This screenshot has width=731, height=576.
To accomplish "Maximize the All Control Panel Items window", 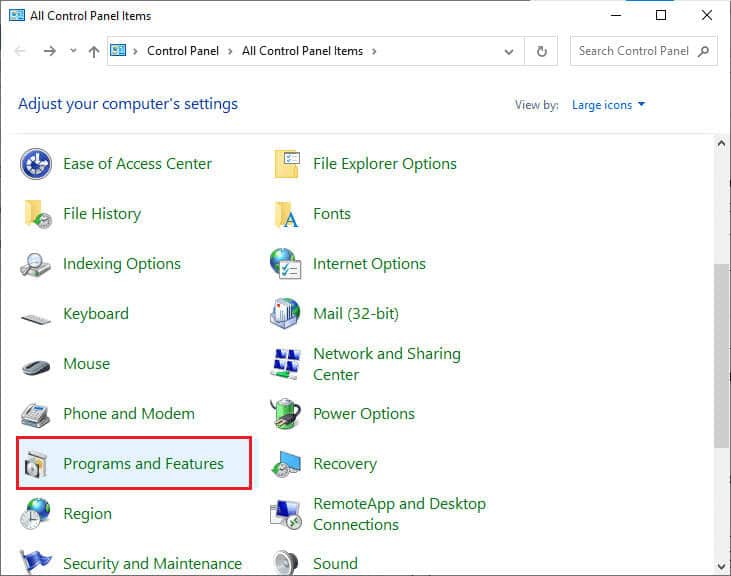I will click(x=661, y=15).
